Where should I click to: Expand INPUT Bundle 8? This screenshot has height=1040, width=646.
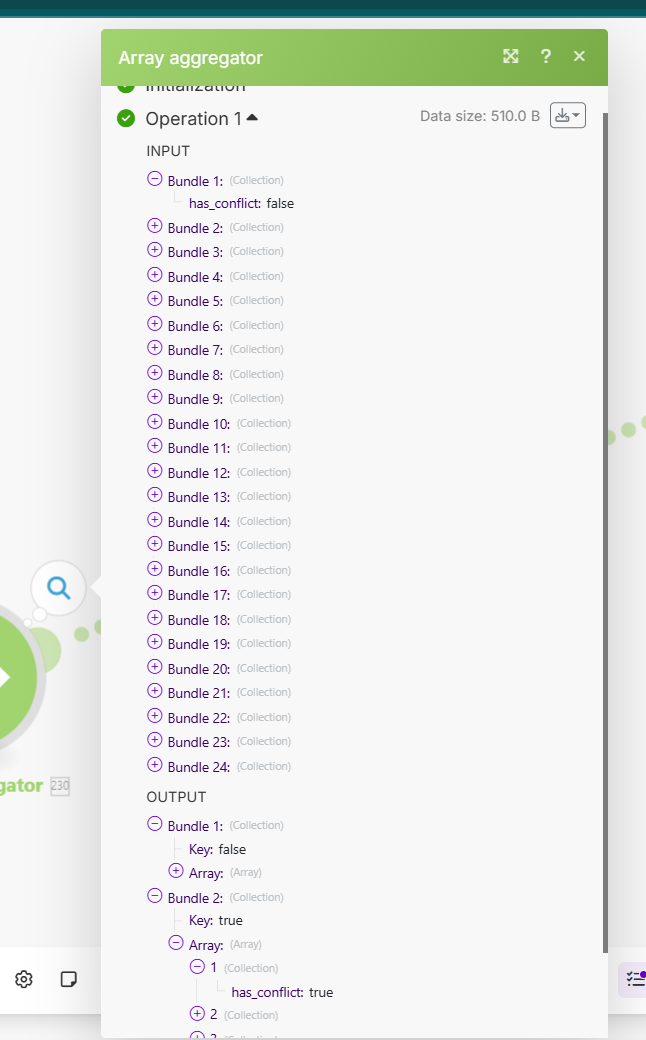tap(155, 373)
